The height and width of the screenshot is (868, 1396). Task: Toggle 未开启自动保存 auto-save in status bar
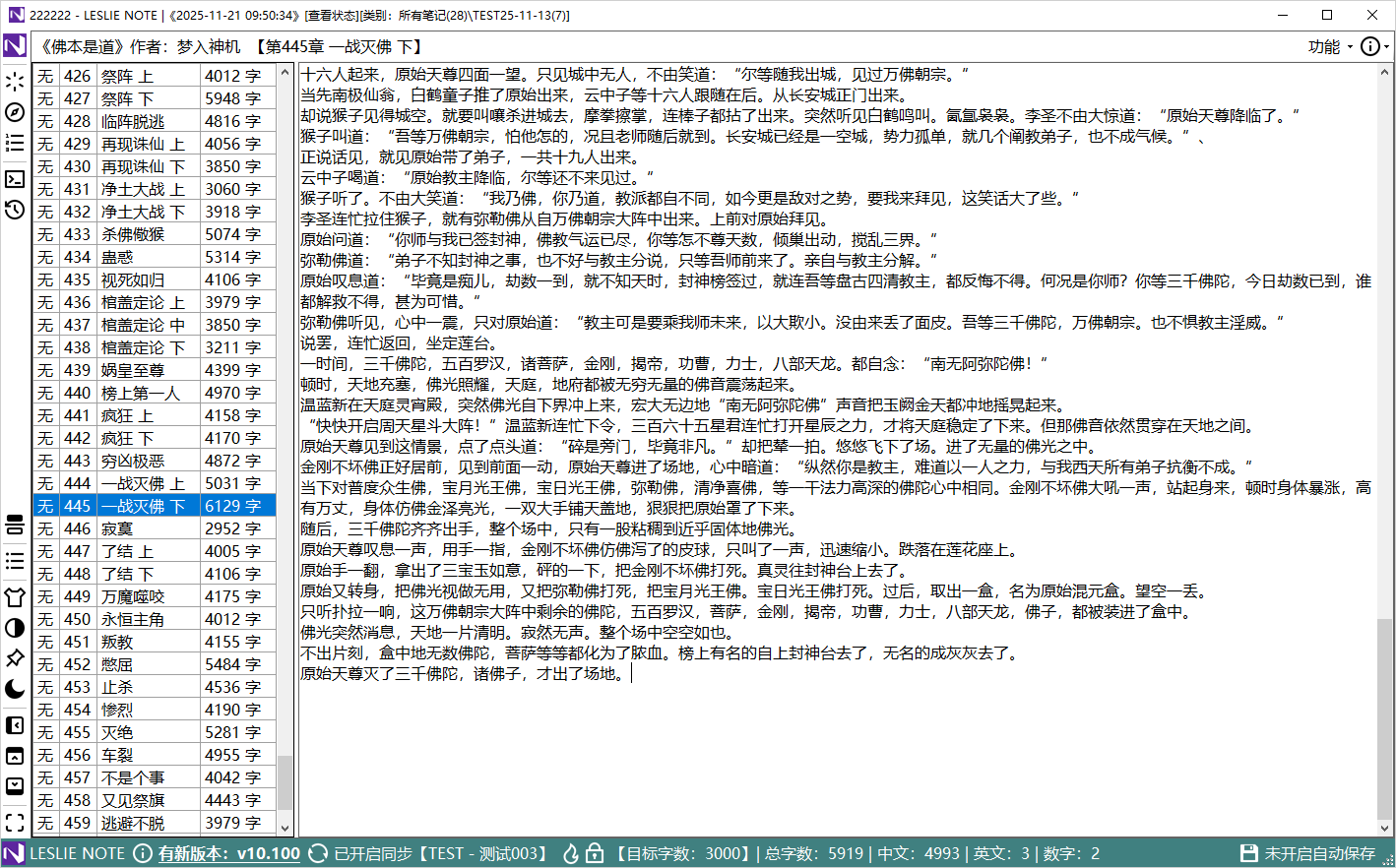click(x=1318, y=853)
